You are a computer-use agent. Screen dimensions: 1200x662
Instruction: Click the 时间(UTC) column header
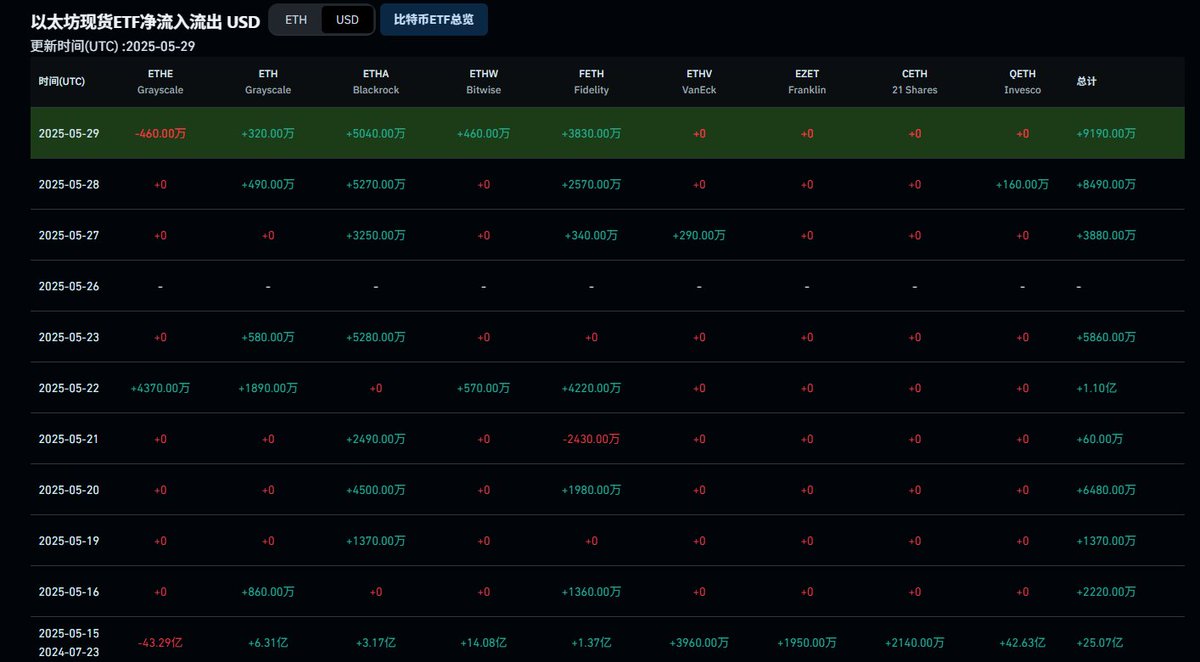coord(62,81)
